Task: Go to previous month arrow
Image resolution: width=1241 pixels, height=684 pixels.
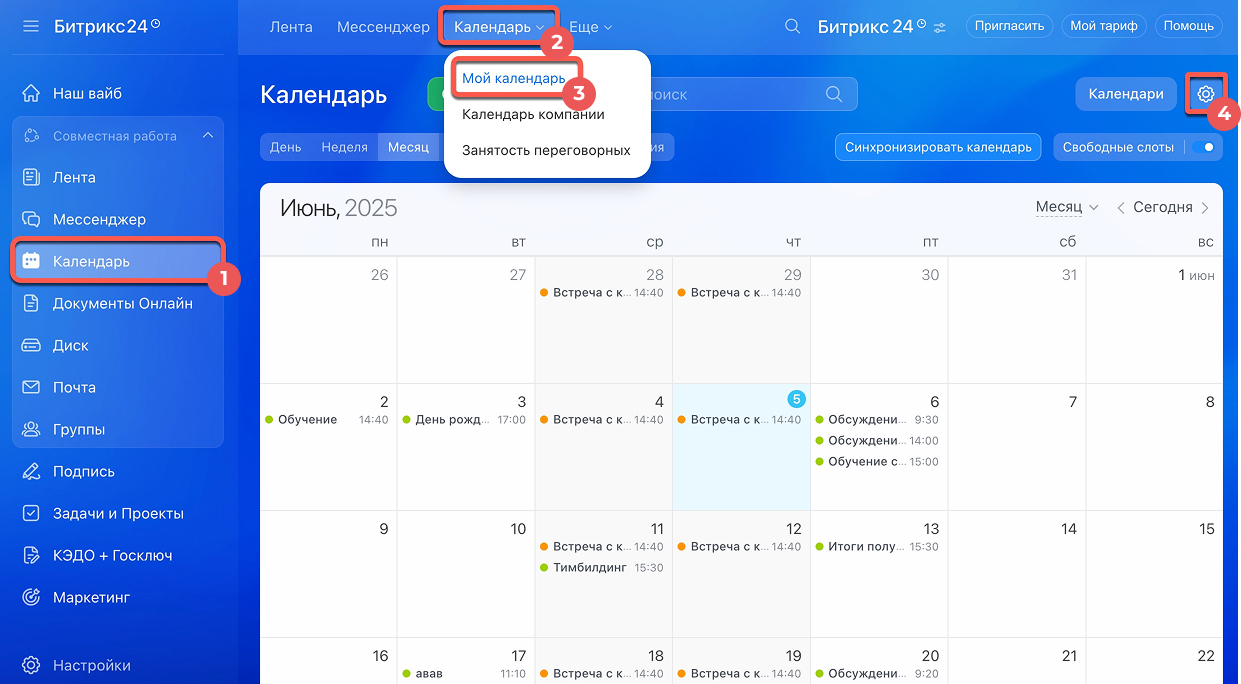Action: click(x=1121, y=208)
